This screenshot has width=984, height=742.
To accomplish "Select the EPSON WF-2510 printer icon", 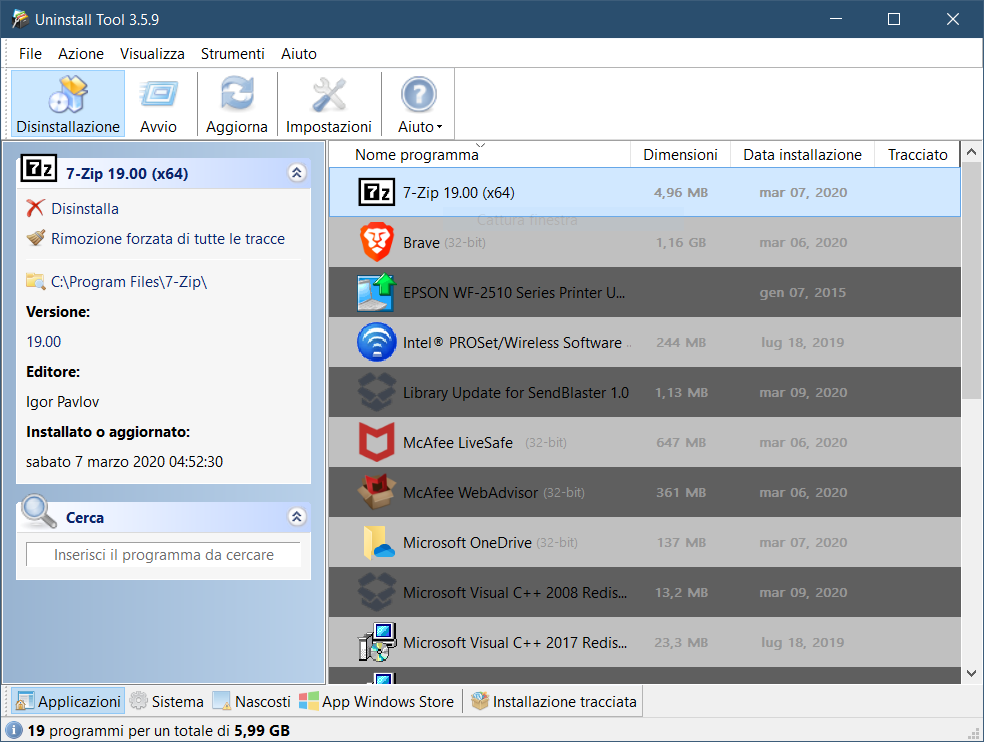I will click(x=377, y=293).
